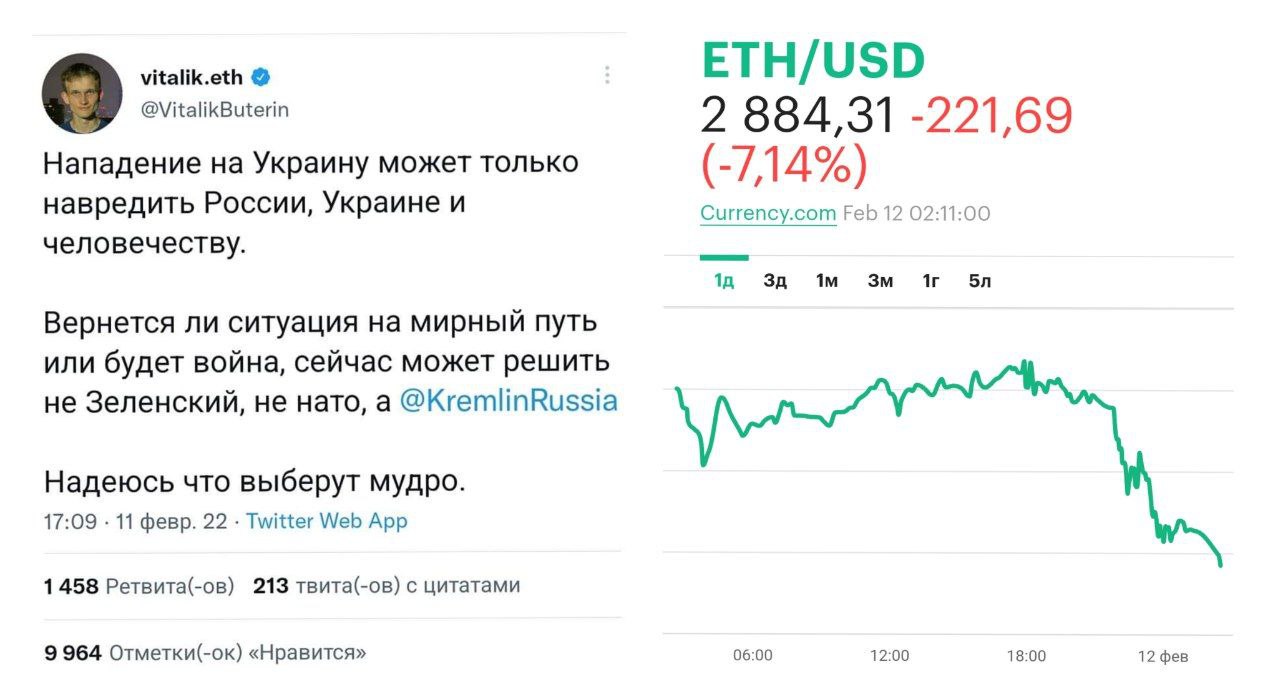This screenshot has width=1278, height=696.
Task: Switch to the 3д timeframe
Action: [776, 281]
